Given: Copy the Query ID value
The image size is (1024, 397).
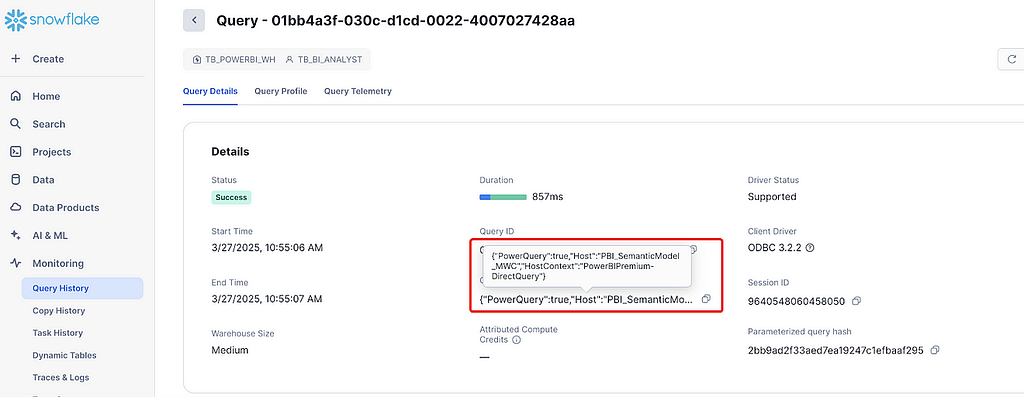Looking at the screenshot, I should tap(694, 249).
